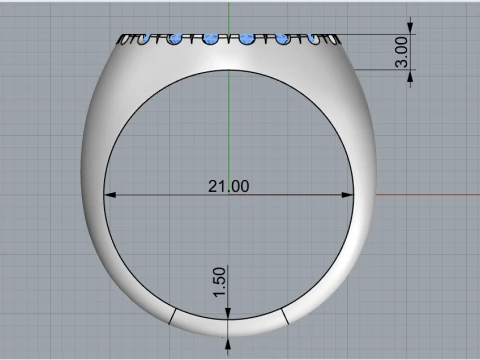Click the center blue gemstone left of the green axis

[210, 39]
